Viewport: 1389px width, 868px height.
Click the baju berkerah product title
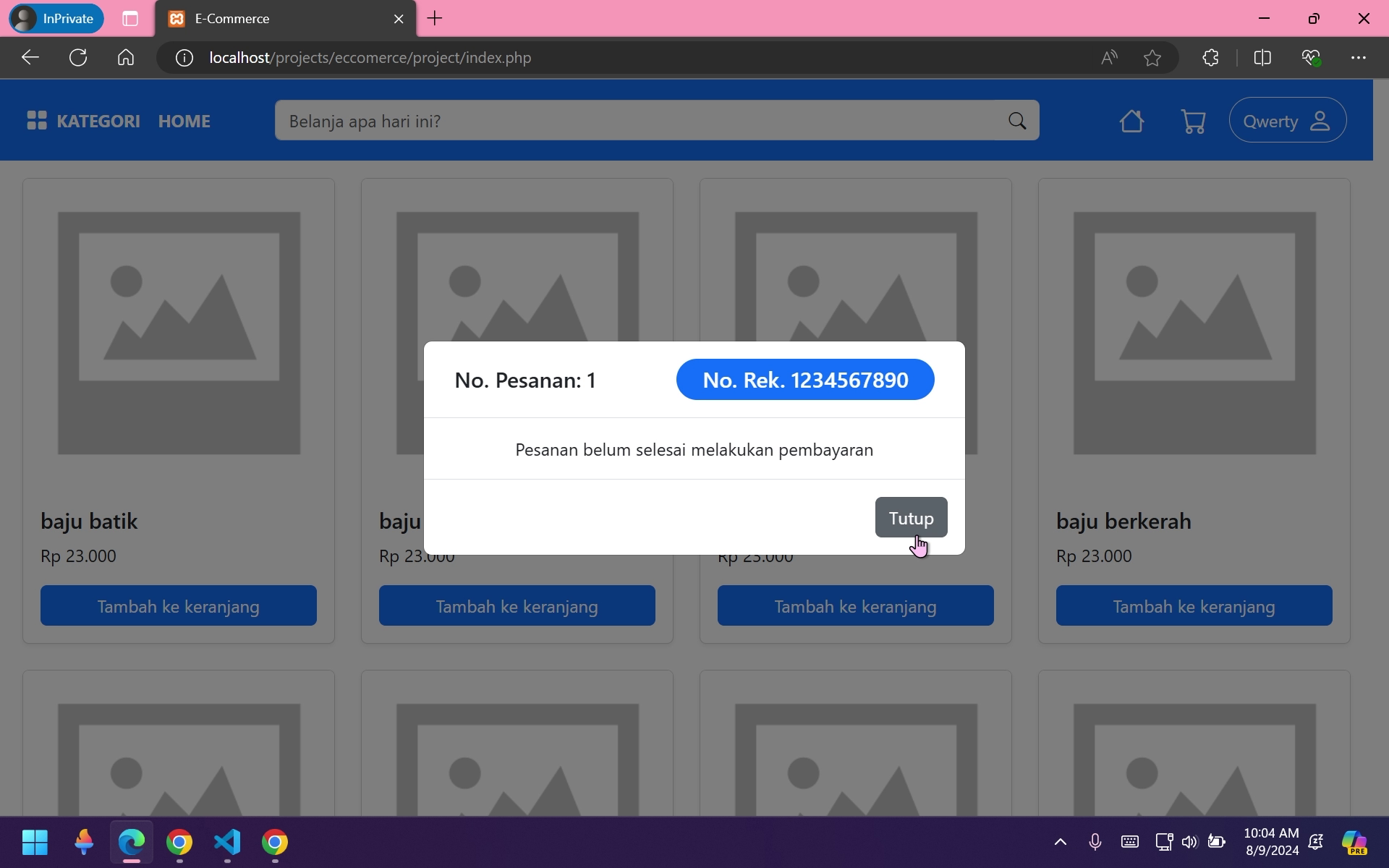[1123, 521]
